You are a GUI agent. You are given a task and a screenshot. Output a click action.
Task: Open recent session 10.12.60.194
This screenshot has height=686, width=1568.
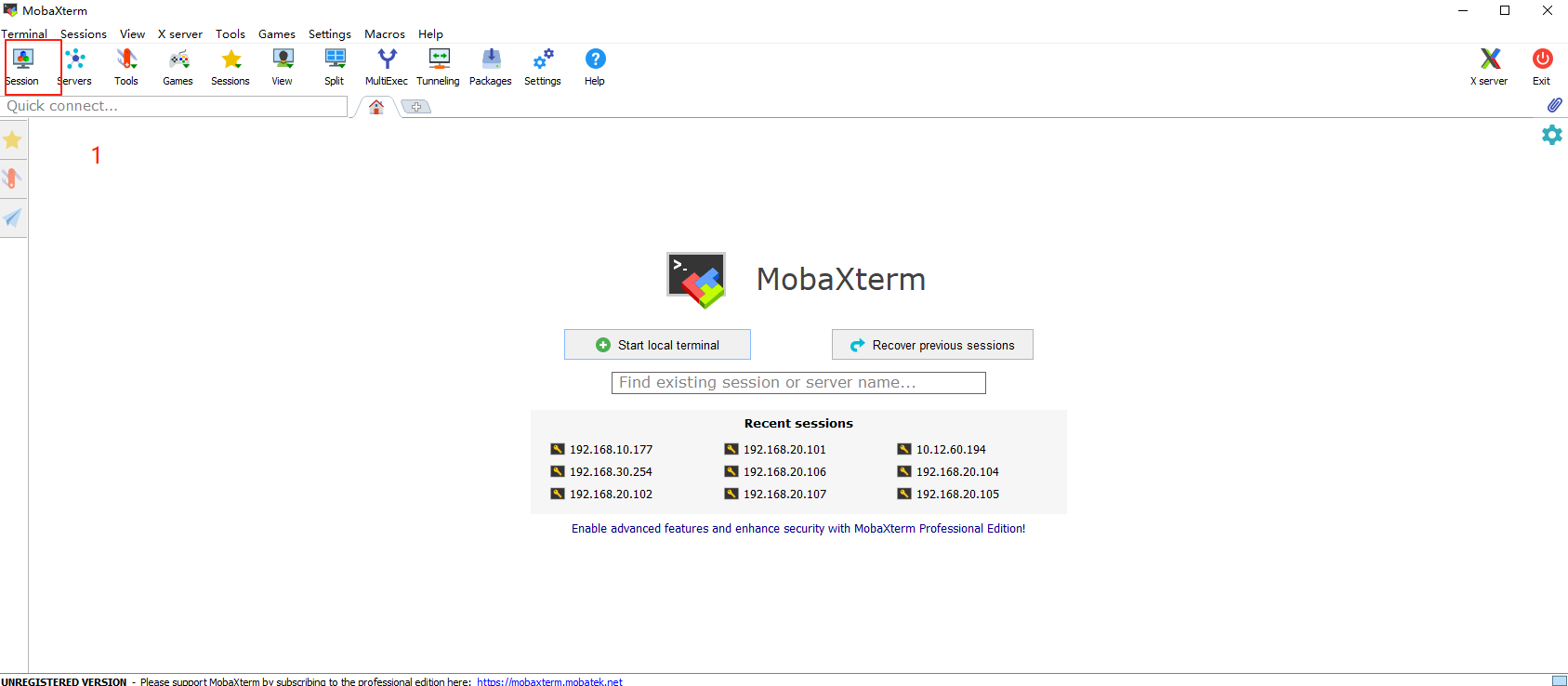pyautogui.click(x=942, y=450)
